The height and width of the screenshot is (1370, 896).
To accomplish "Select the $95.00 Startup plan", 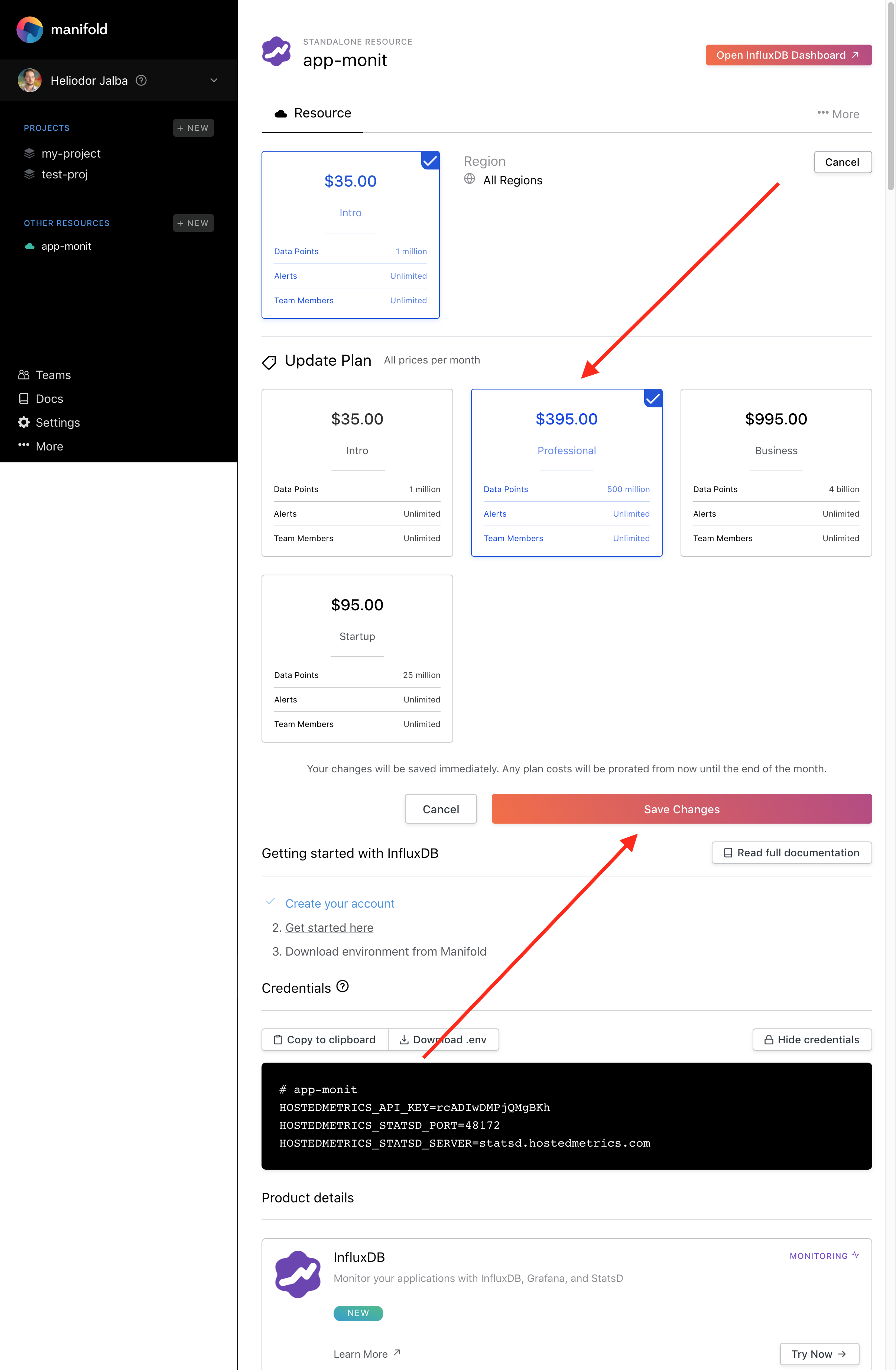I will pos(357,659).
